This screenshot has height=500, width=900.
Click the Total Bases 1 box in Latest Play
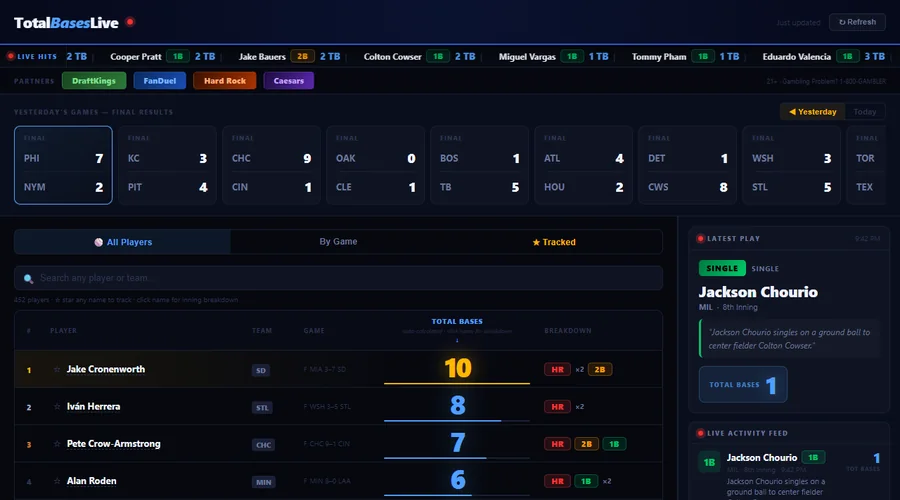tap(743, 385)
